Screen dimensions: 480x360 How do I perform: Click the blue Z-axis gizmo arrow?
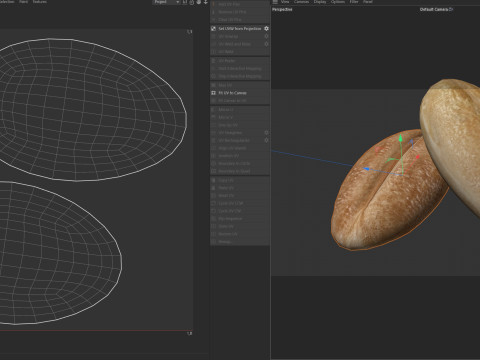pyautogui.click(x=366, y=169)
